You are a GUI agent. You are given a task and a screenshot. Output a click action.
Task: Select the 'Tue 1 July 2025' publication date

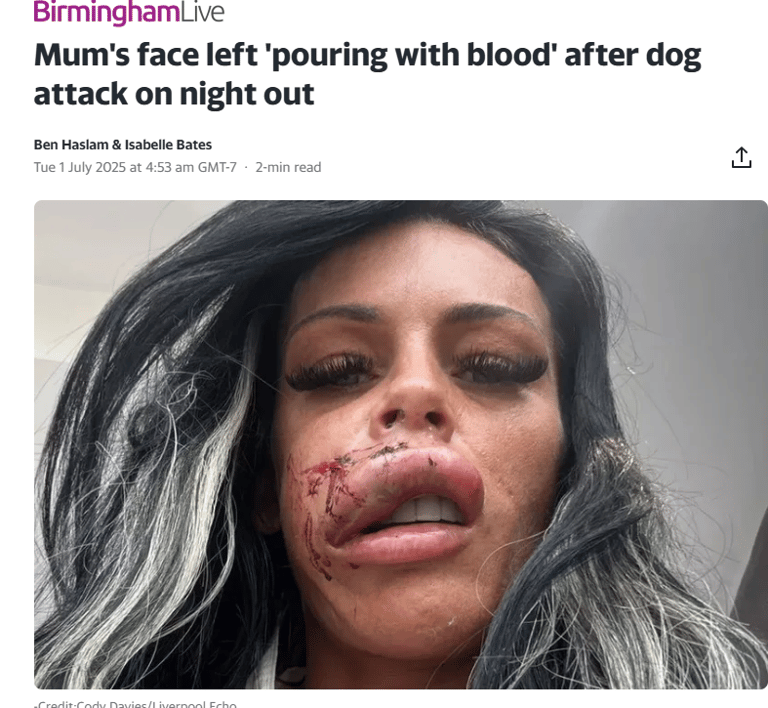[x=80, y=167]
